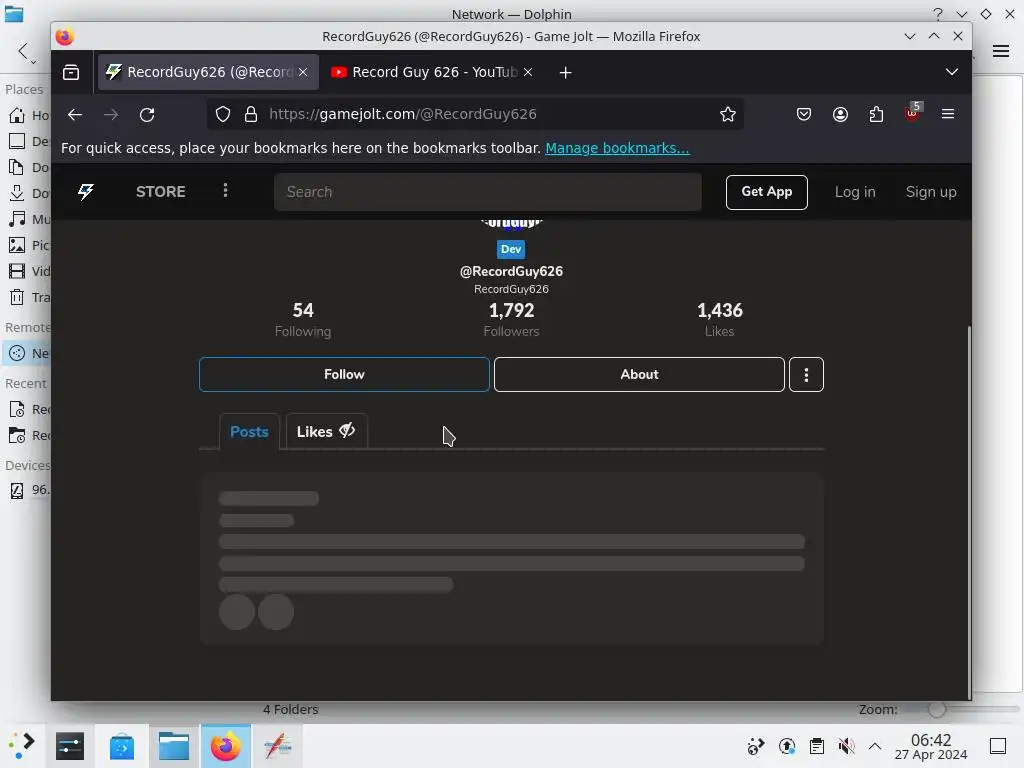The width and height of the screenshot is (1024, 768).
Task: Open the Dolphin window help question mark
Action: coord(938,14)
